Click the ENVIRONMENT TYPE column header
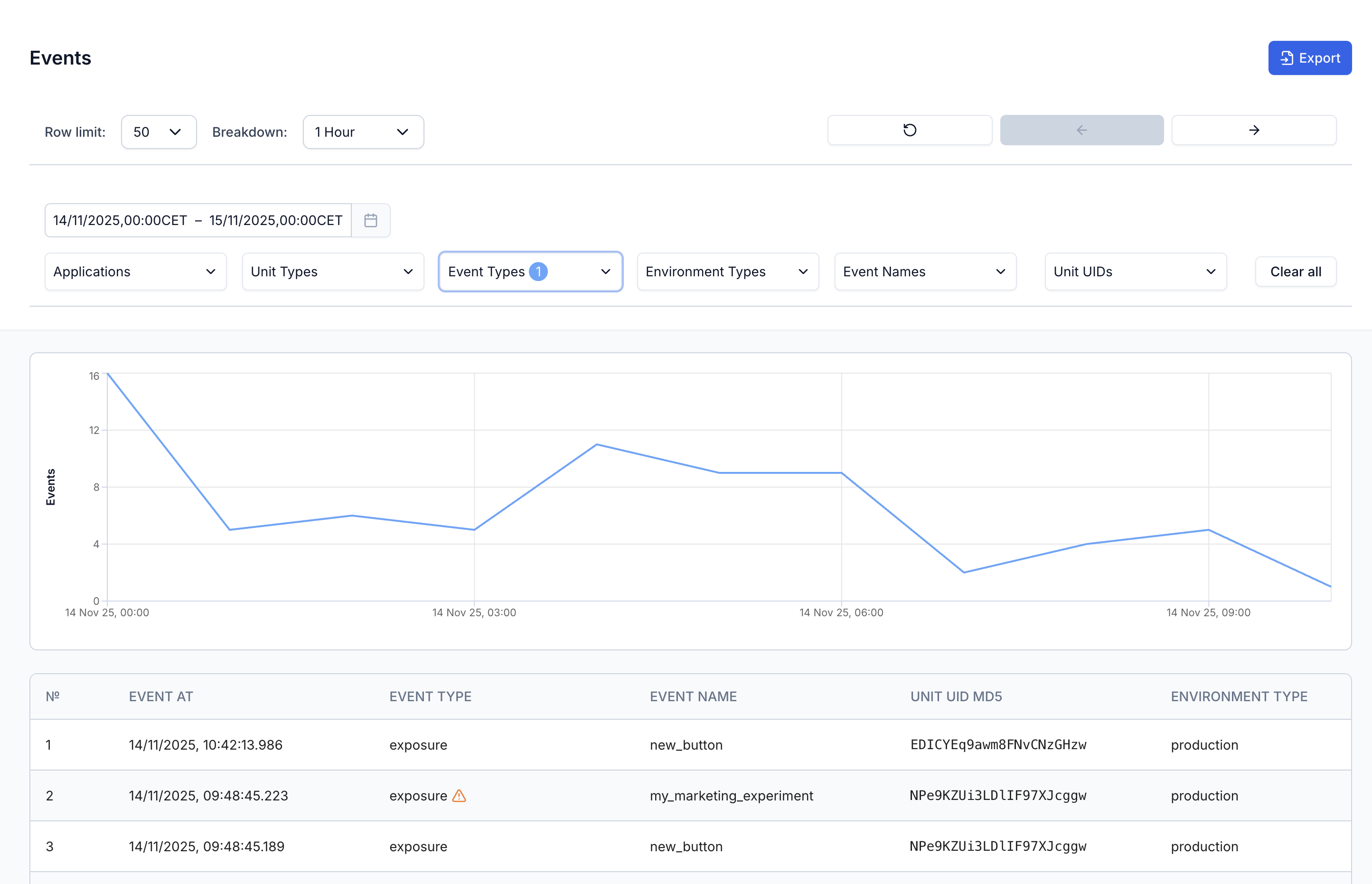 click(1239, 696)
